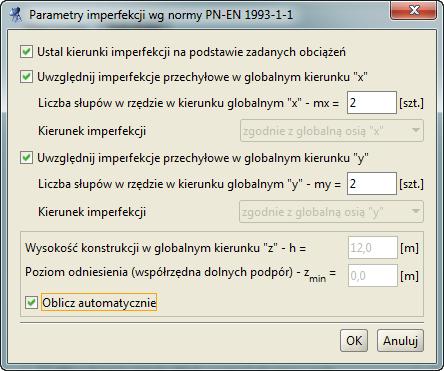Click the 'Liczba słupów' label for direction "x"
The width and height of the screenshot is (444, 371).
click(188, 103)
